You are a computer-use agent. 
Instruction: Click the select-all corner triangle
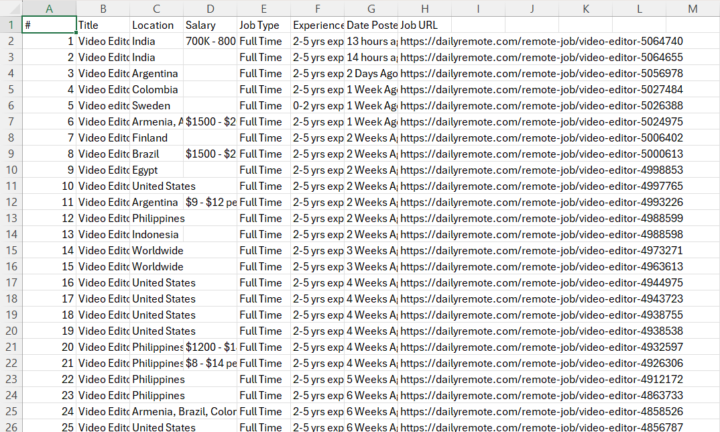click(x=11, y=8)
